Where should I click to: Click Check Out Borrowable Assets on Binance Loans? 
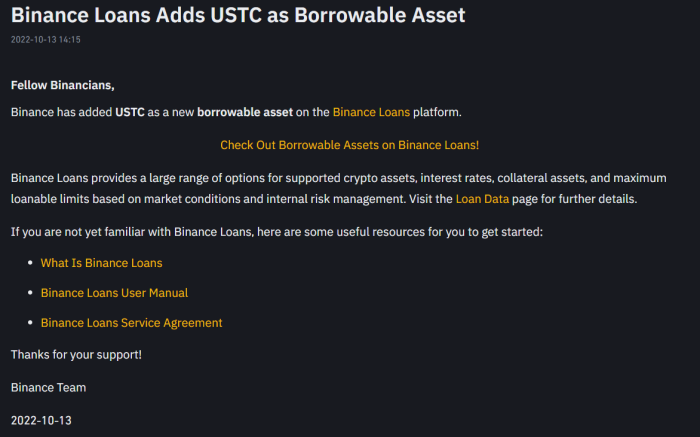point(350,145)
